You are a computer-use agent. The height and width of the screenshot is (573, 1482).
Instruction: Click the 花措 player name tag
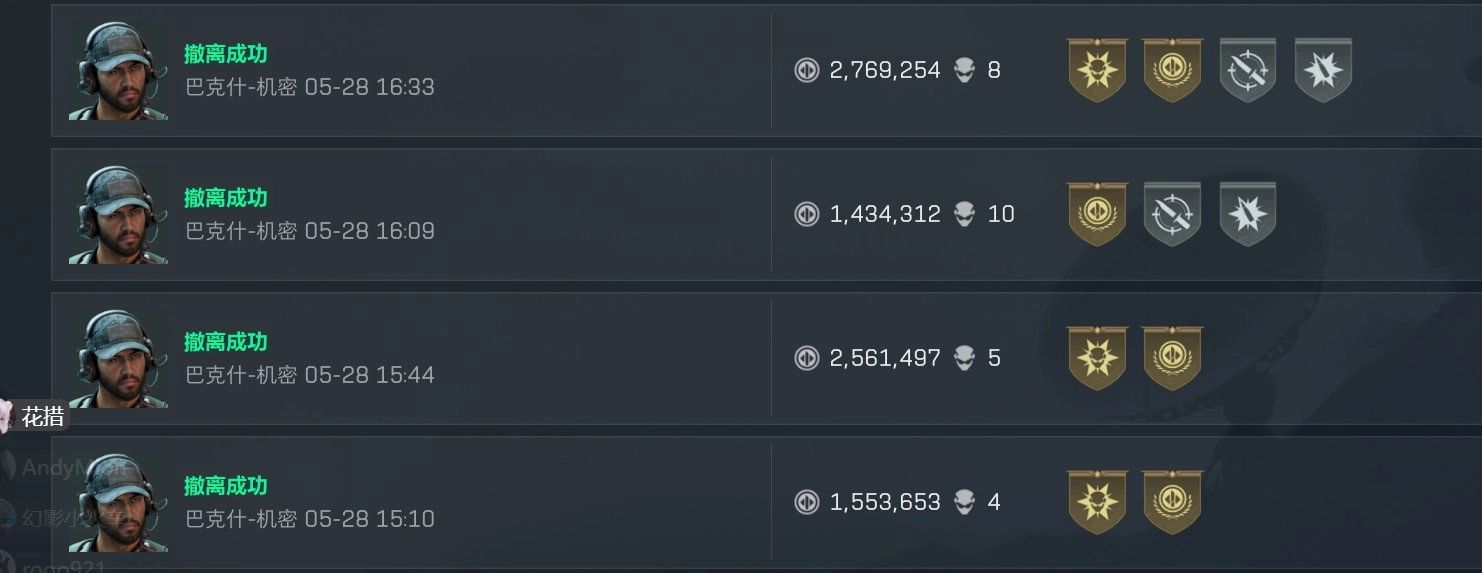[x=43, y=417]
